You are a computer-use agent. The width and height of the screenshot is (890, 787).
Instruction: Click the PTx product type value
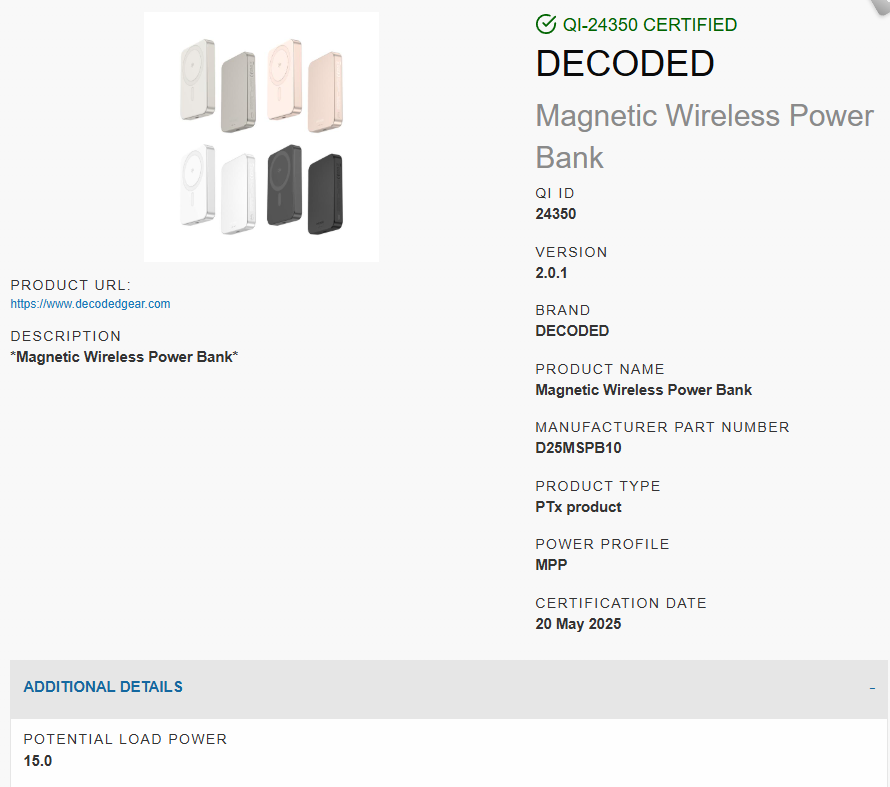pos(578,507)
